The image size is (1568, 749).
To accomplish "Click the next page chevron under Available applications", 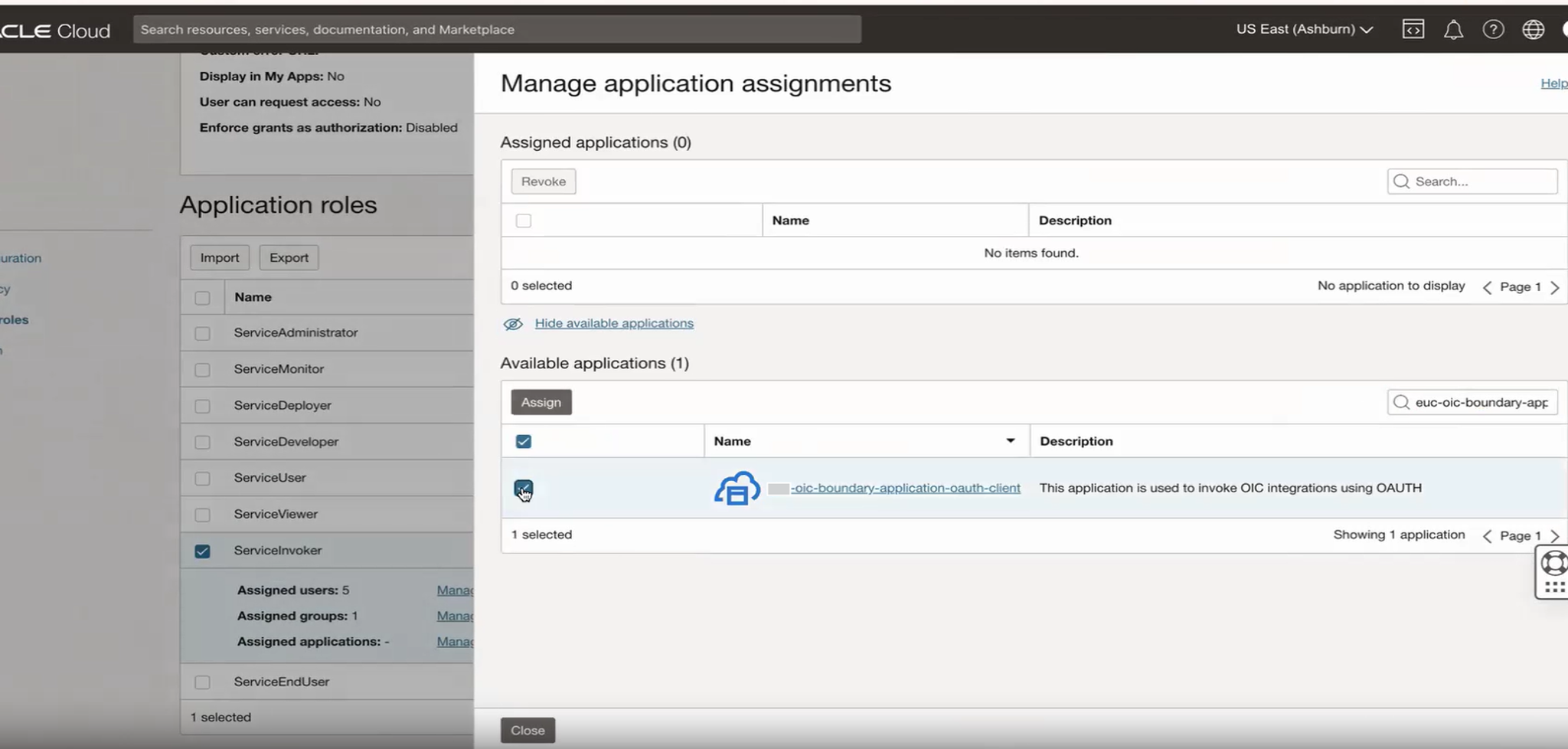I will pyautogui.click(x=1557, y=535).
